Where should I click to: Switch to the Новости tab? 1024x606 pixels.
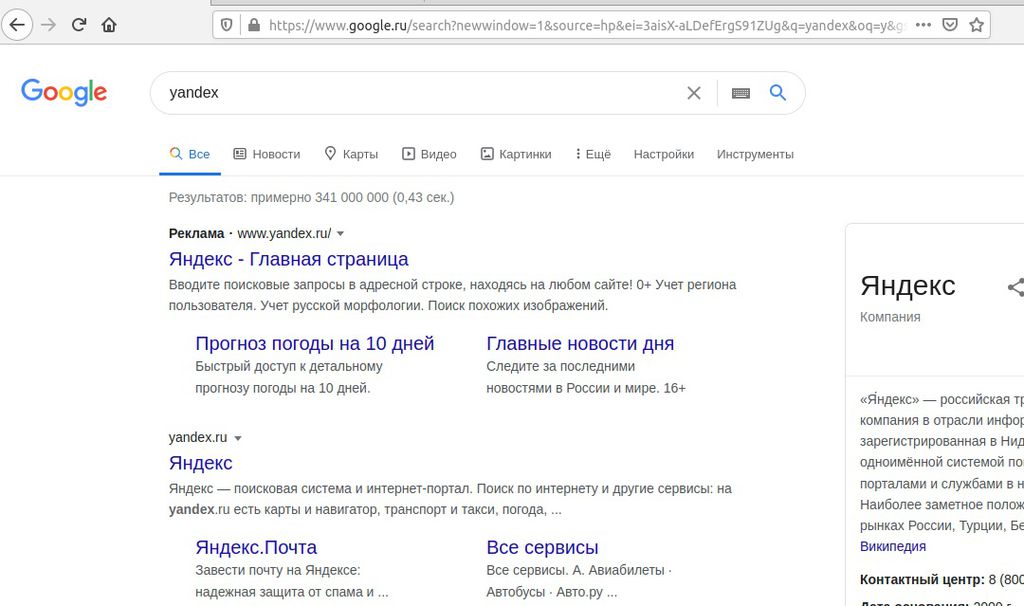tap(267, 154)
